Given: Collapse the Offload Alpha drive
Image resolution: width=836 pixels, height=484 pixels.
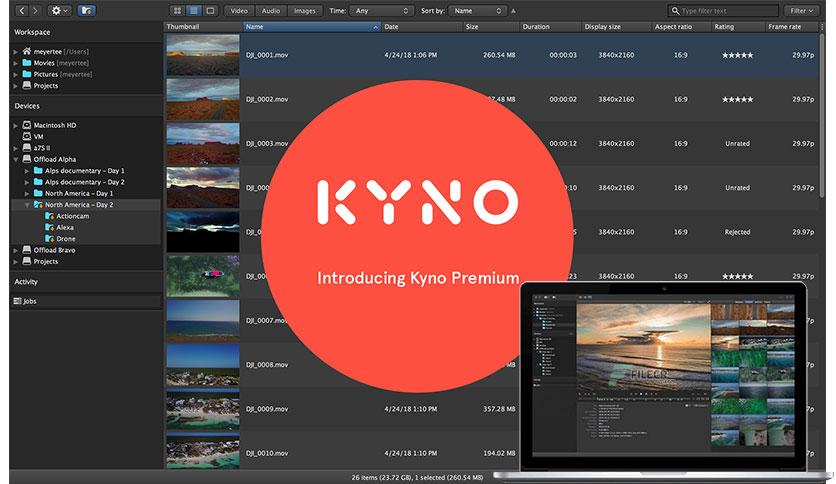Looking at the screenshot, I should point(16,159).
